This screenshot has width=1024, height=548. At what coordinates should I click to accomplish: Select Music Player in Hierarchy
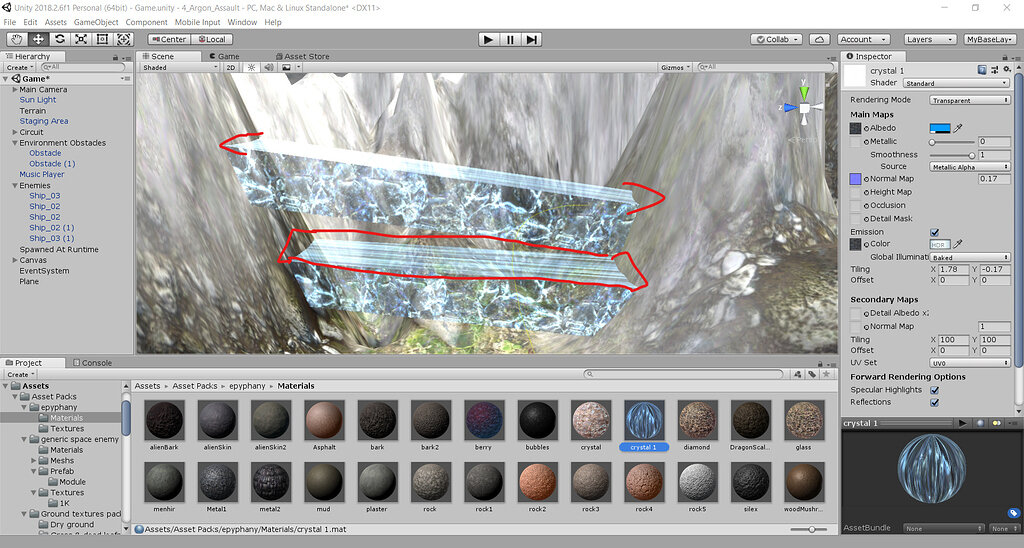pos(42,174)
